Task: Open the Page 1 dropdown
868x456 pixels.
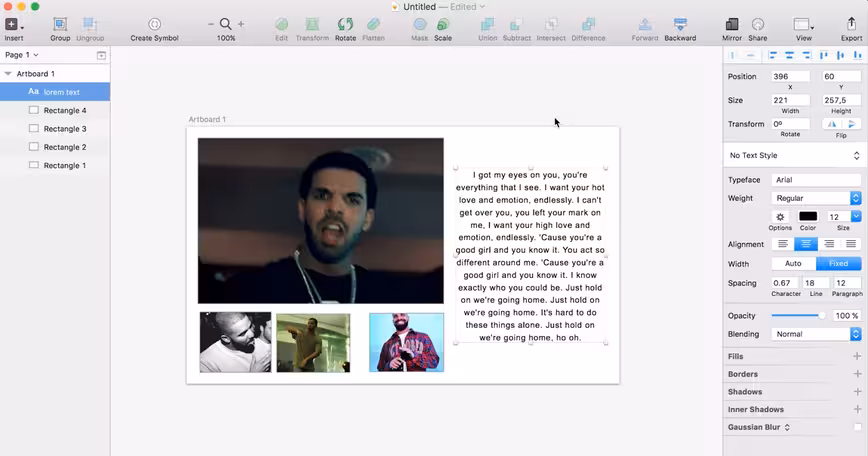Action: (22, 55)
